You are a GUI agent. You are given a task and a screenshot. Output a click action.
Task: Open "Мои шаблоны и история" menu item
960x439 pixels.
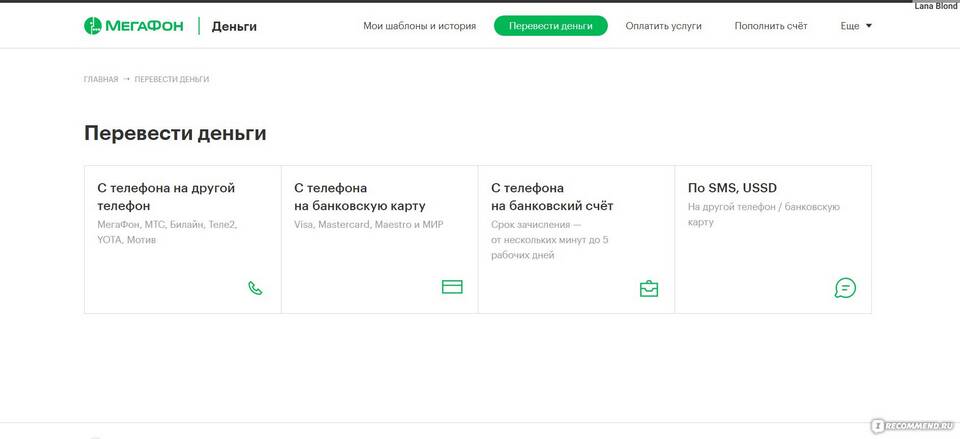(419, 26)
